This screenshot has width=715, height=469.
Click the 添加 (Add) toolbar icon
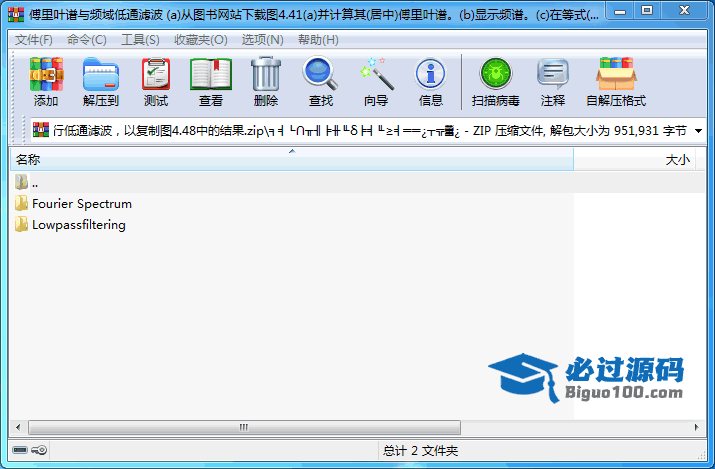click(46, 74)
